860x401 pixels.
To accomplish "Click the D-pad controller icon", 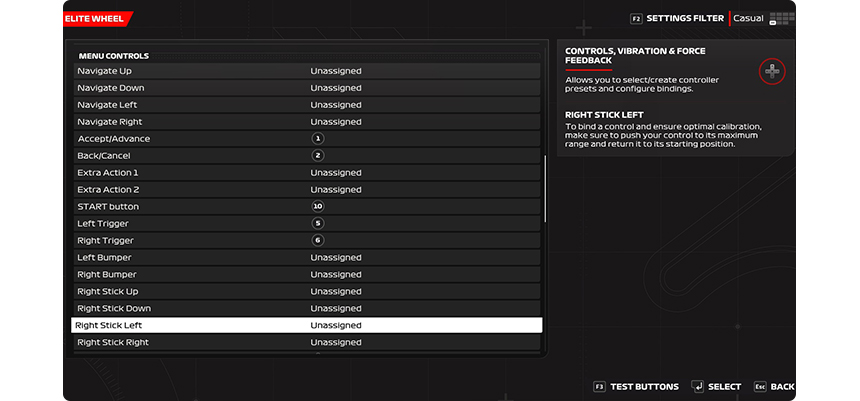I will coord(772,71).
